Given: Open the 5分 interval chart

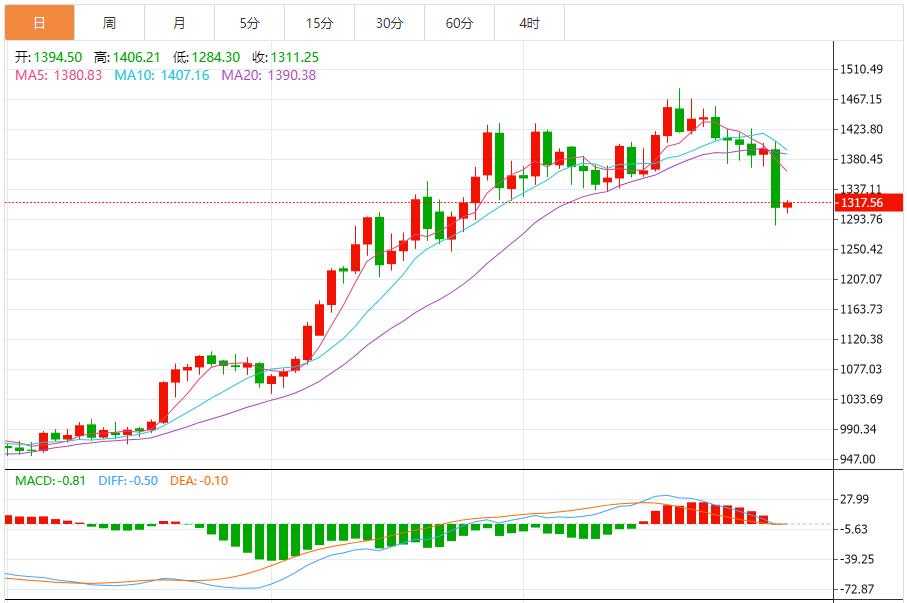Looking at the screenshot, I should 249,22.
